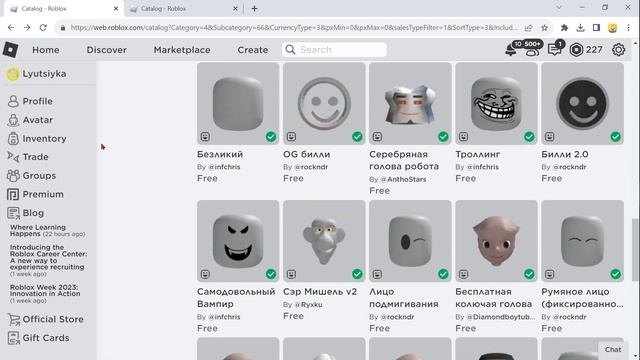This screenshot has width=640, height=360.
Task: Open the Сэр Мишель v2 thumbnail
Action: pos(324,241)
